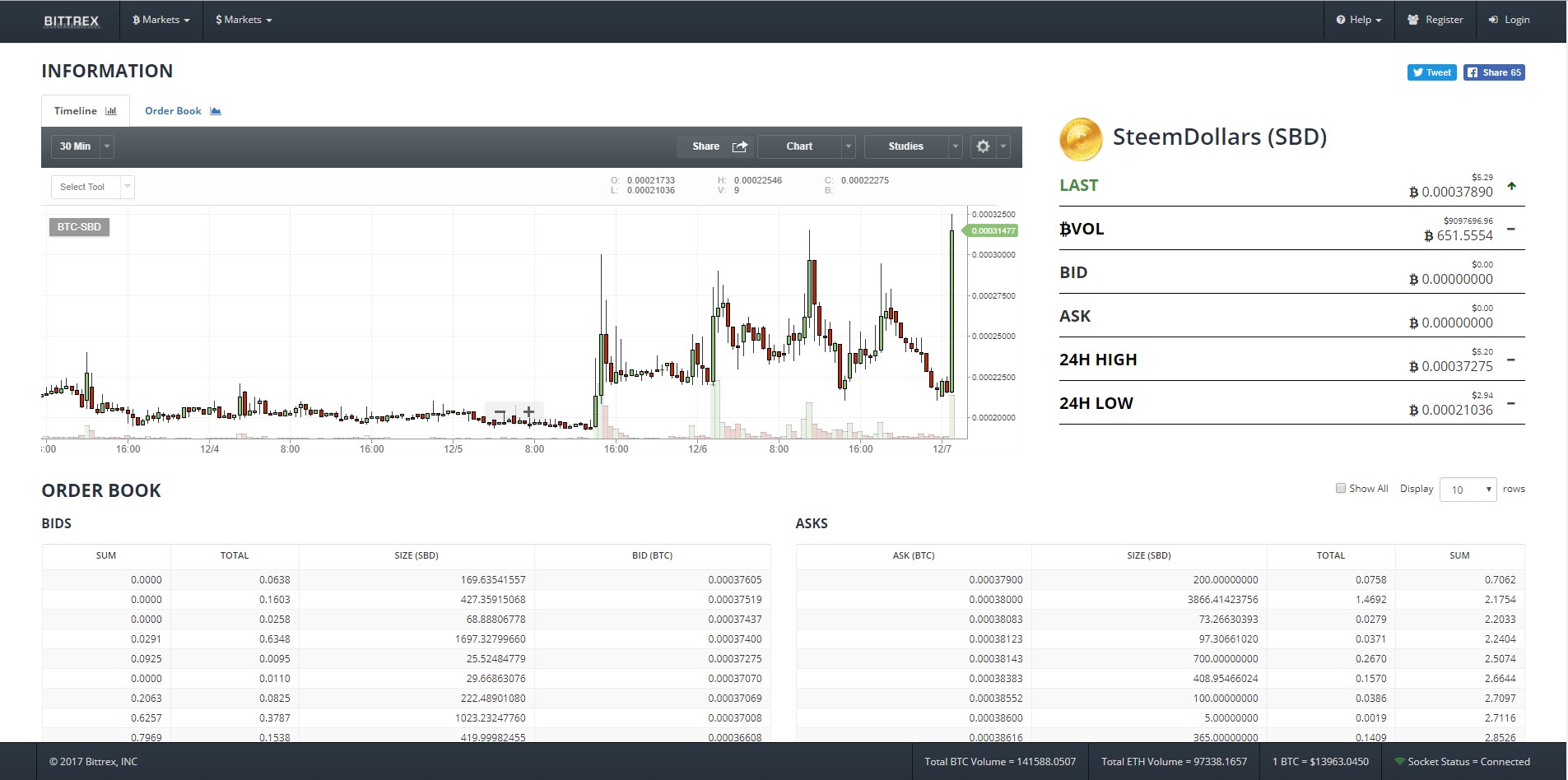Click the BID (BTC) column header

click(x=652, y=555)
